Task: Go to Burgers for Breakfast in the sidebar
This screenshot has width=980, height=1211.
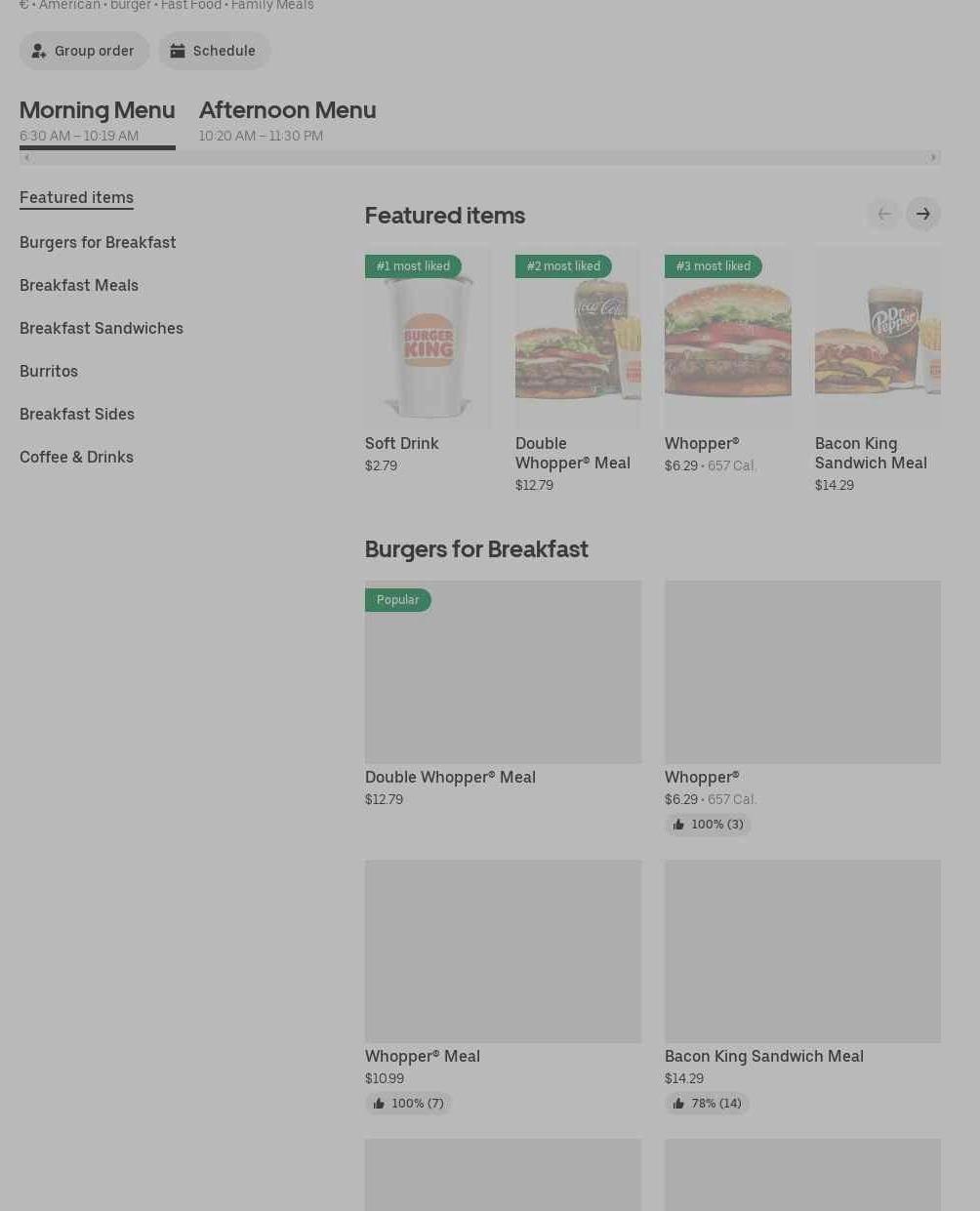Action: (98, 242)
